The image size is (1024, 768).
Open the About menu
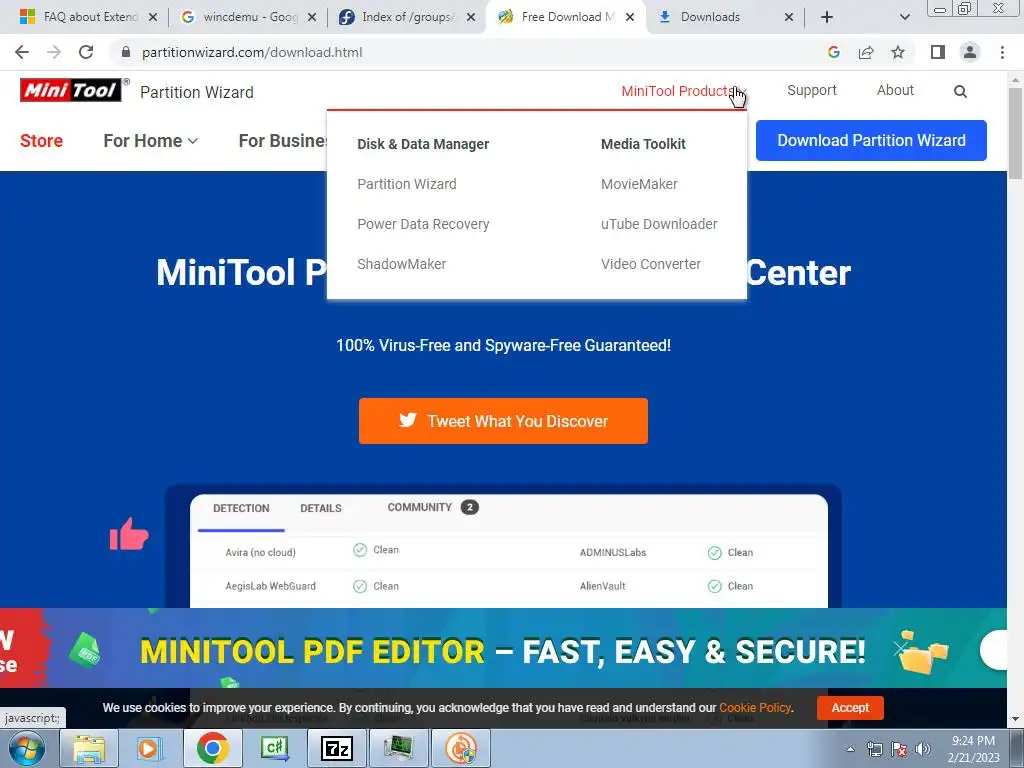[895, 90]
